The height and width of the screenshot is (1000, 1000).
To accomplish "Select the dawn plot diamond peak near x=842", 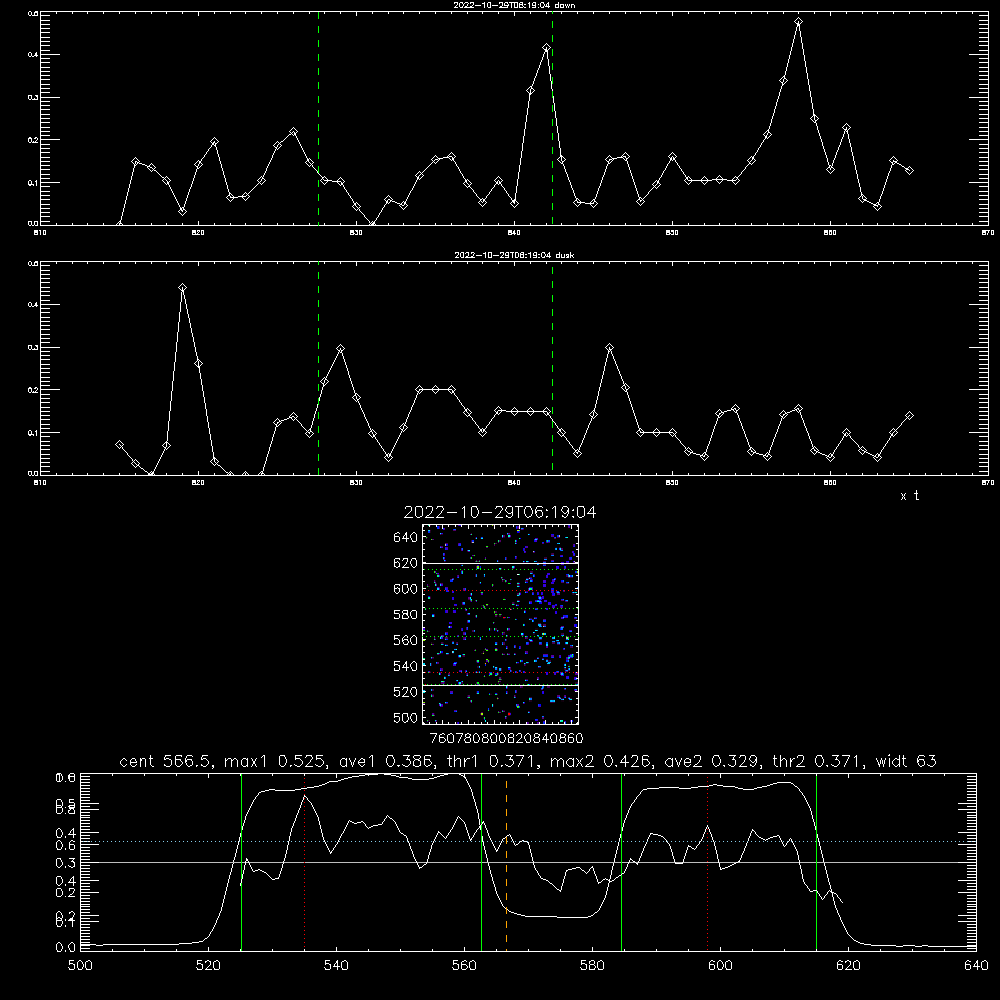I will 547,48.
